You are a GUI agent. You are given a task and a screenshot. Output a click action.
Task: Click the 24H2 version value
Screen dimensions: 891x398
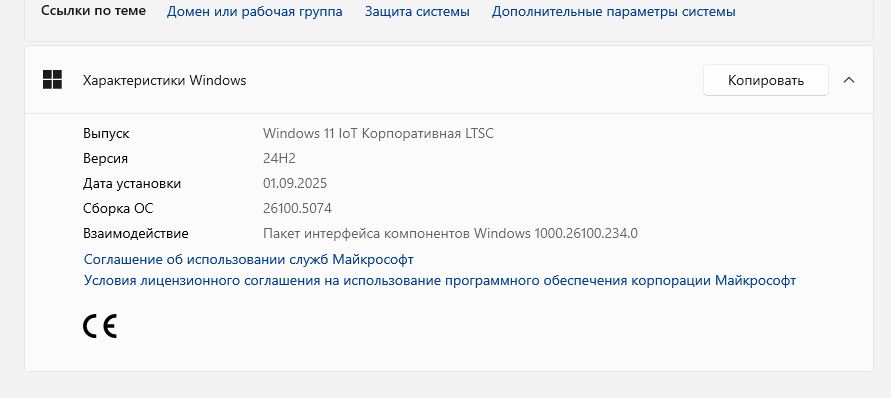click(279, 159)
